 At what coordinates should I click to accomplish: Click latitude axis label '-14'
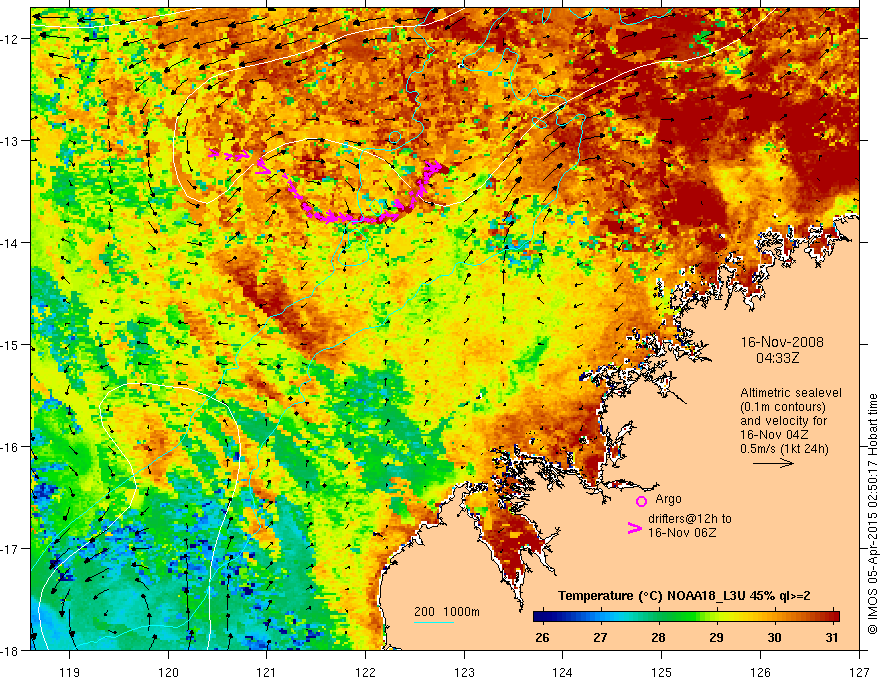pos(10,243)
